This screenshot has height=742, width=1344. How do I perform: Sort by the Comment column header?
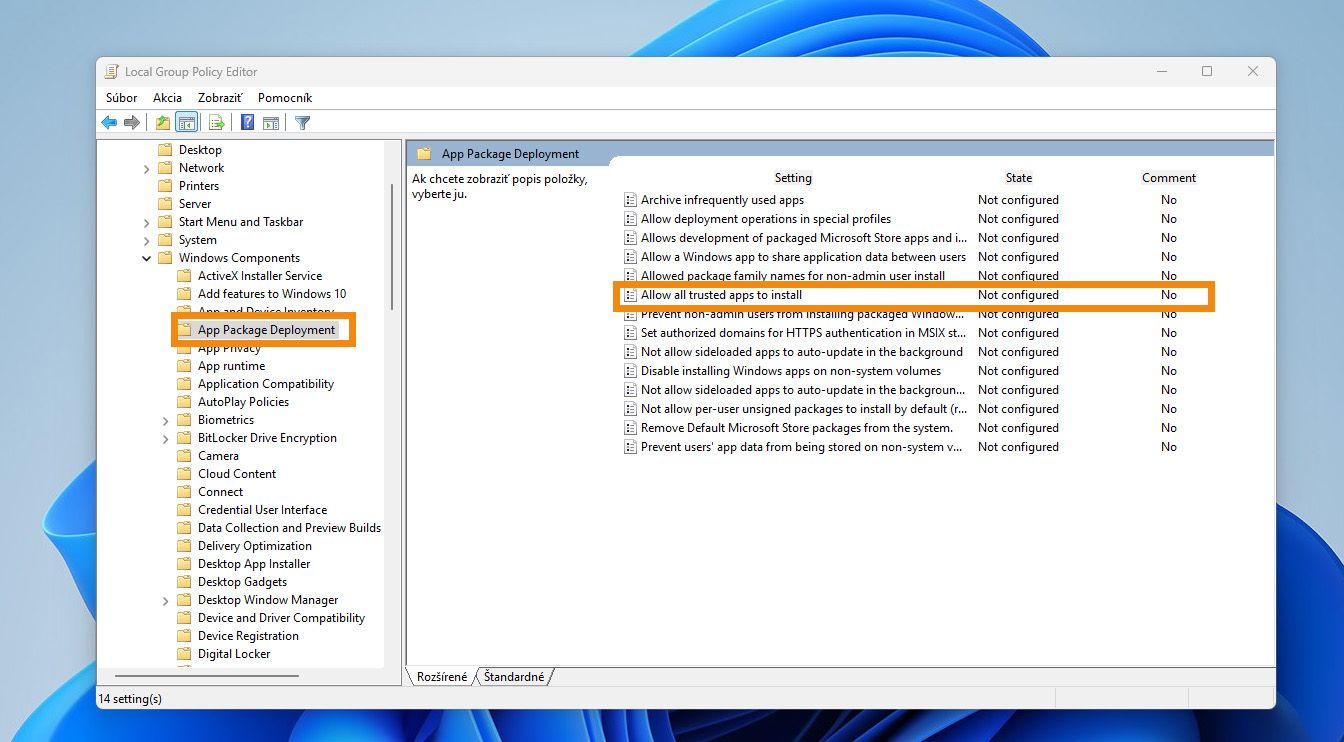pyautogui.click(x=1169, y=178)
